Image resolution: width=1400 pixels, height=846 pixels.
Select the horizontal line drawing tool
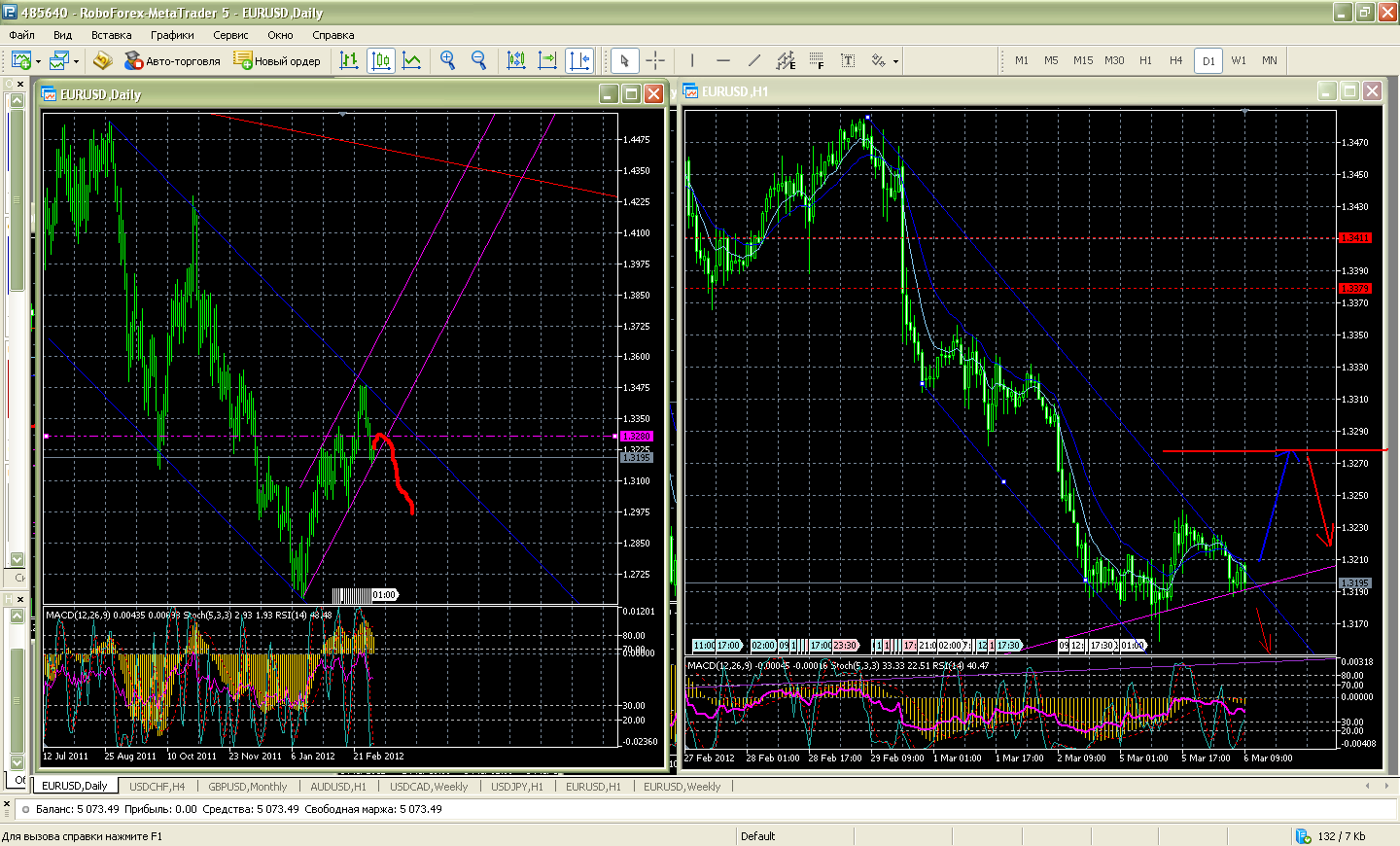click(x=723, y=60)
